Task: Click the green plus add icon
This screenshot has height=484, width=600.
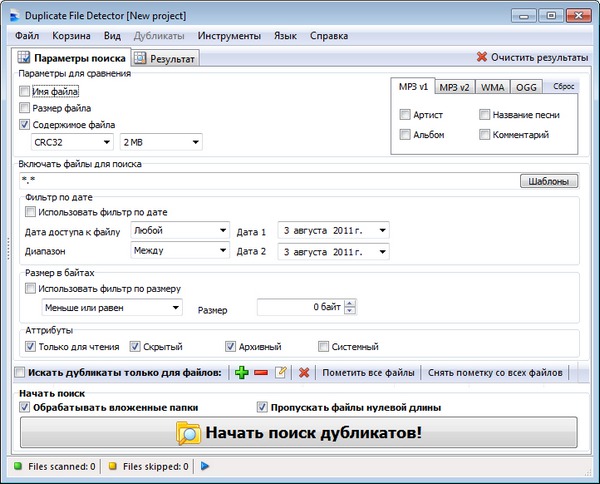Action: coord(241,373)
